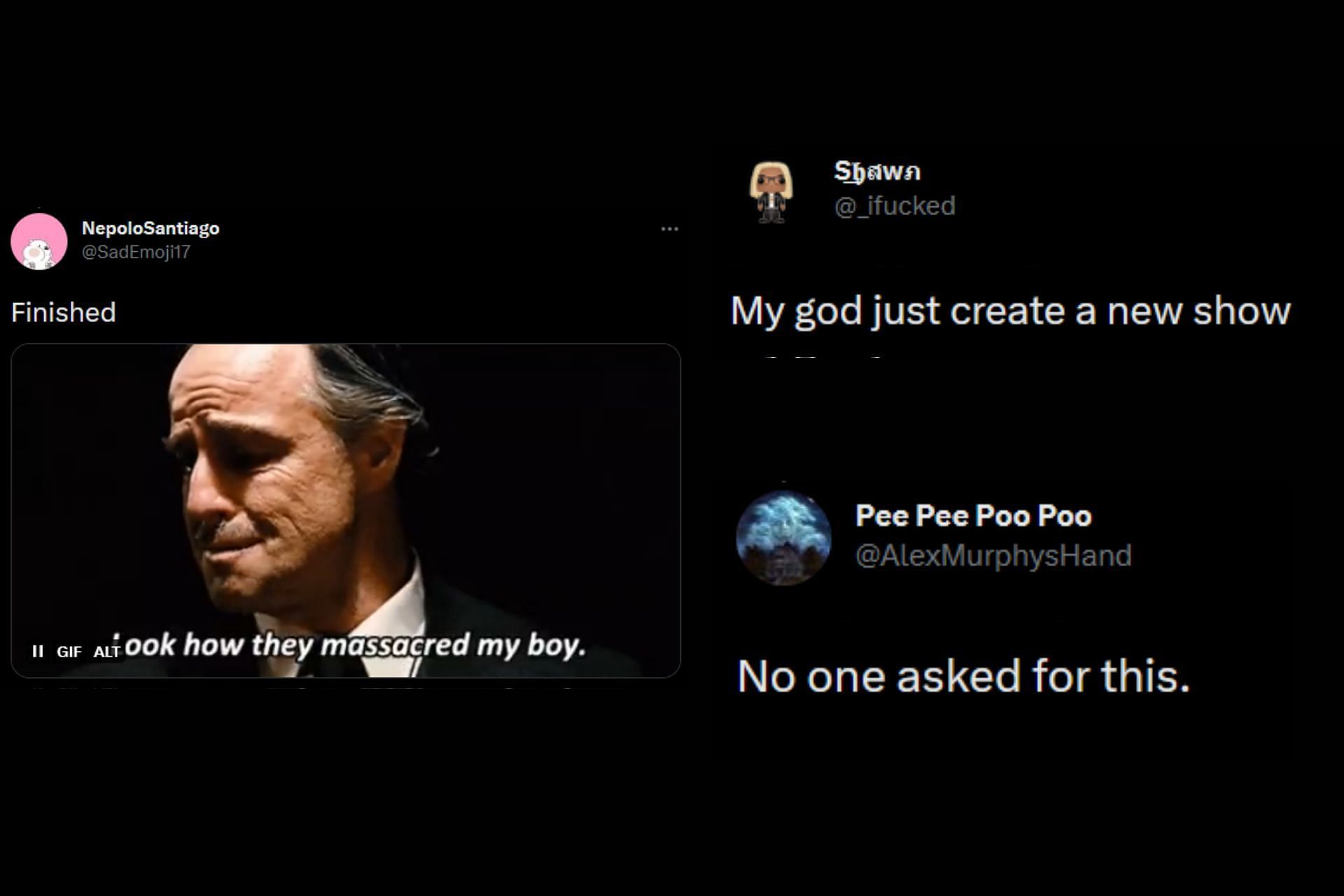Image resolution: width=1344 pixels, height=896 pixels.
Task: Select the tweet text 'Finished'
Action: [64, 312]
